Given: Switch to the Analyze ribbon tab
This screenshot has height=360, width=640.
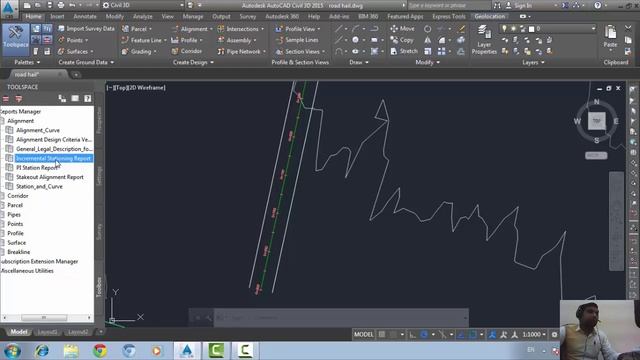Looking at the screenshot, I should point(142,16).
